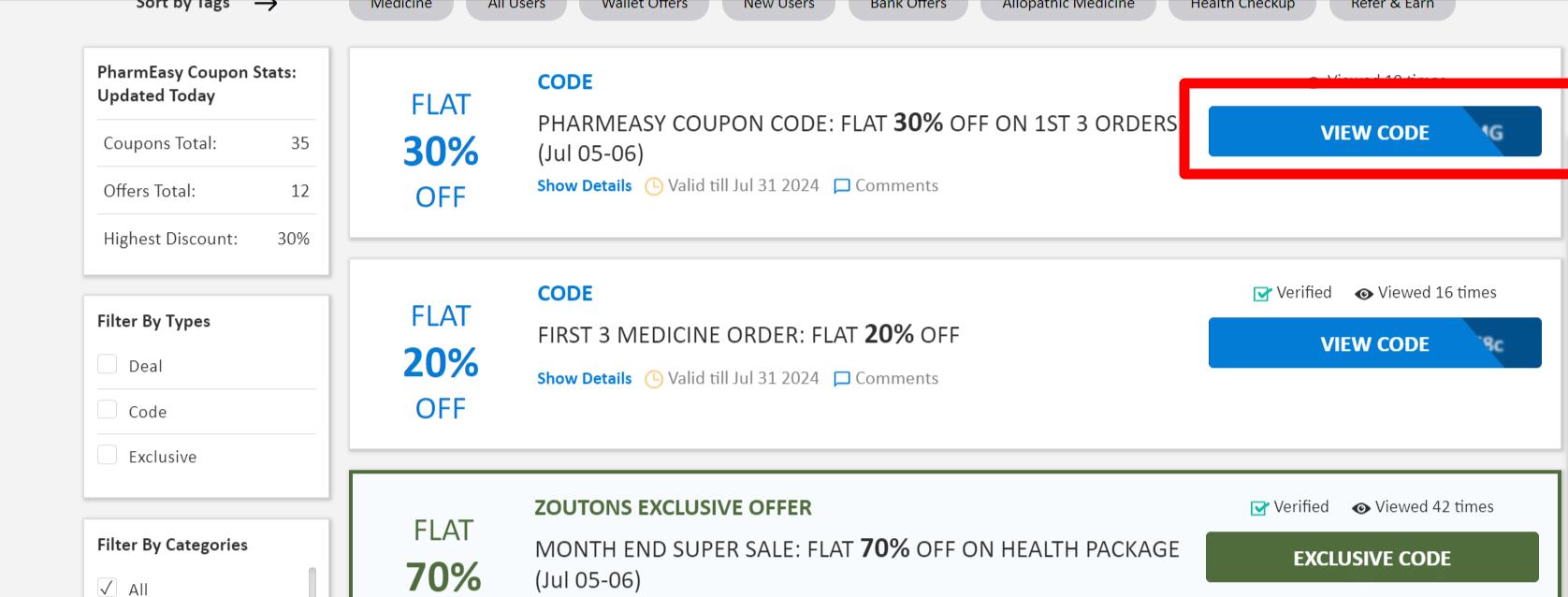Click the Filter By Categories scrollbar
The image size is (1568, 597).
(312, 581)
